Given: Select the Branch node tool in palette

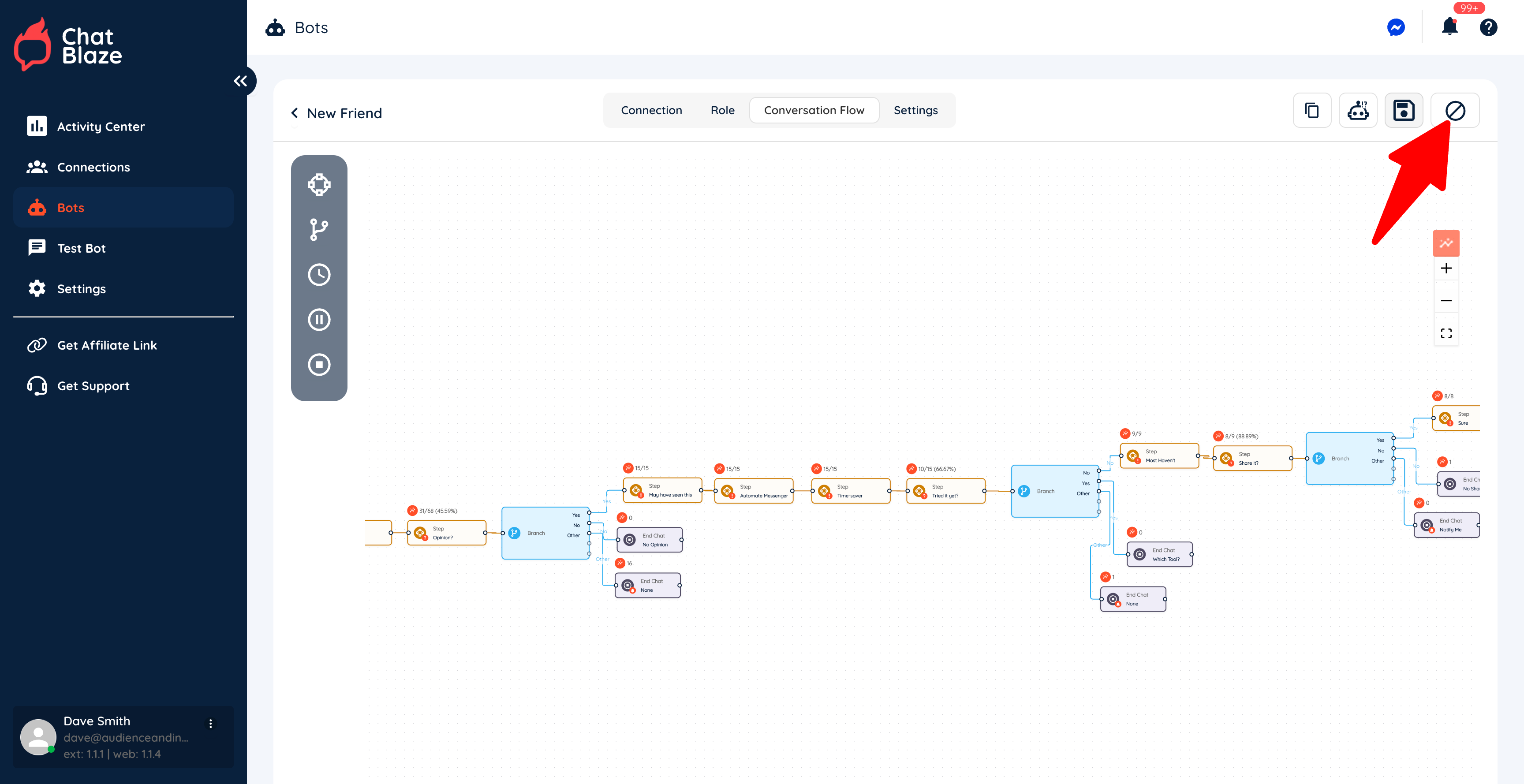Looking at the screenshot, I should (319, 230).
